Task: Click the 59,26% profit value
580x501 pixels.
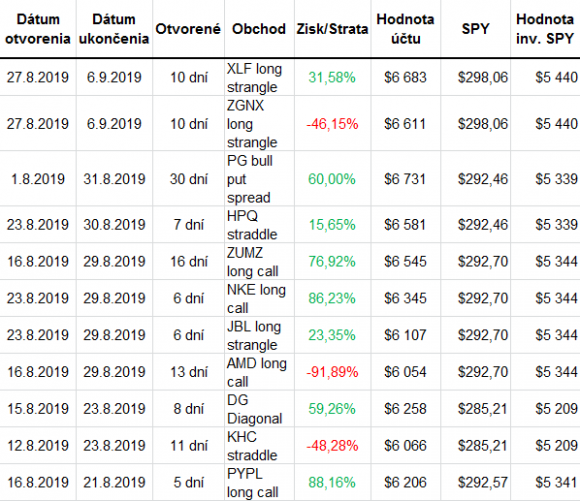Action: pyautogui.click(x=332, y=409)
